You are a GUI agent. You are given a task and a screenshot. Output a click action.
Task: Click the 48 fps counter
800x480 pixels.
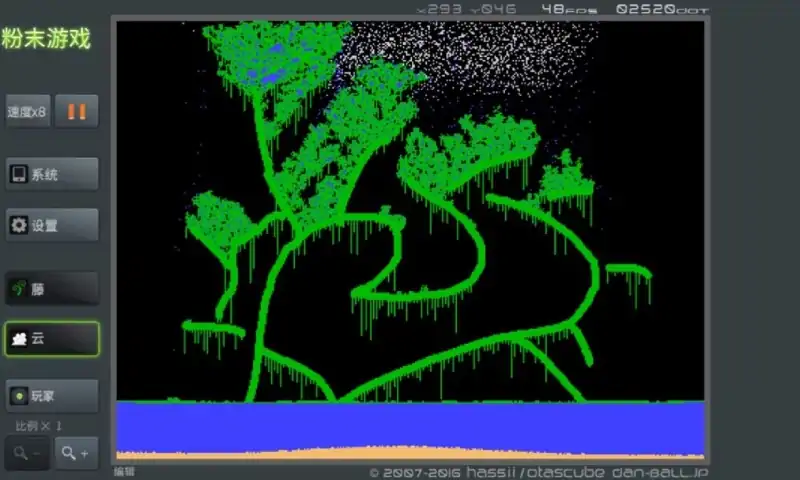click(x=566, y=9)
